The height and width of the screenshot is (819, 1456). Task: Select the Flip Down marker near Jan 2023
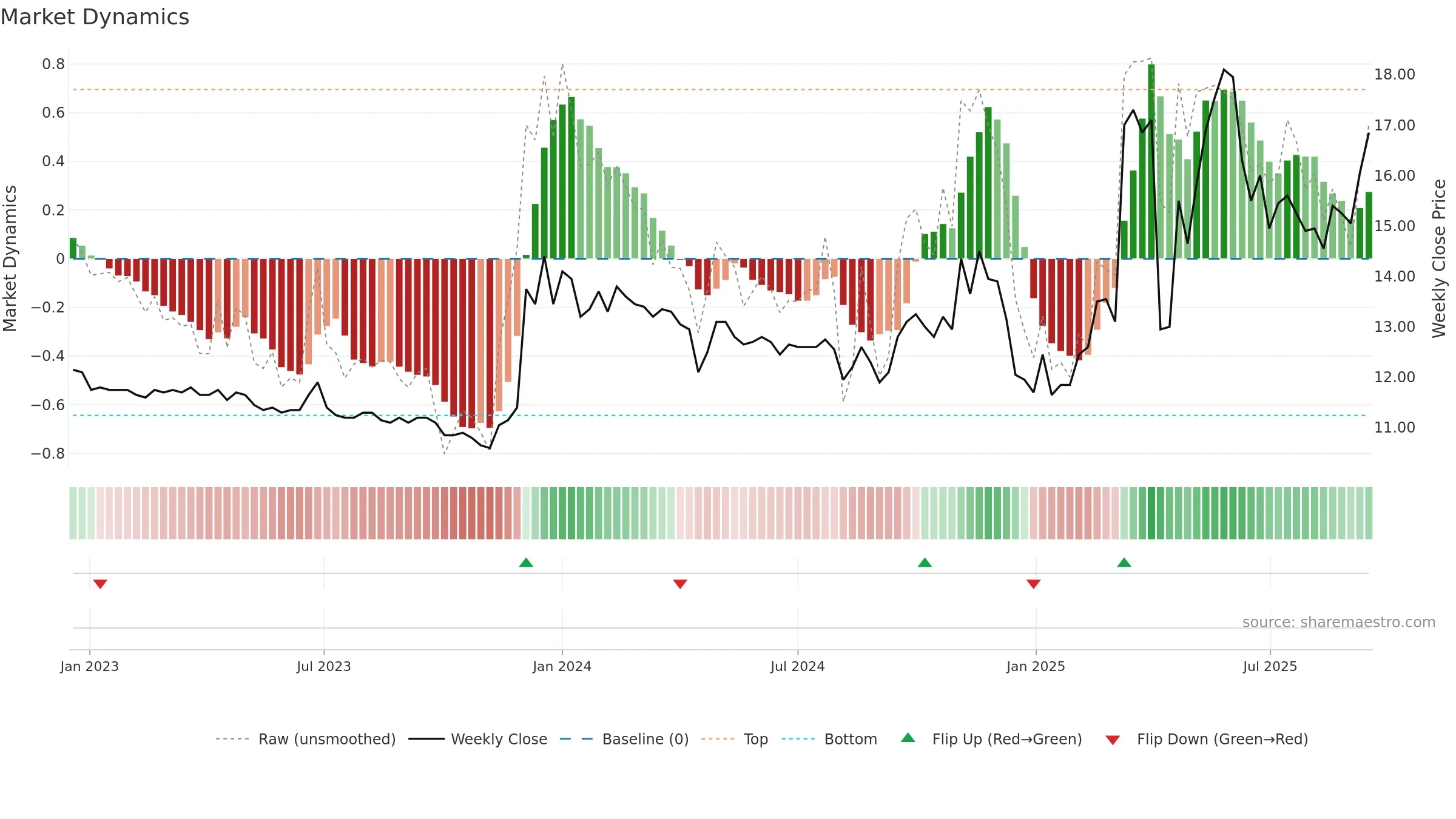pyautogui.click(x=100, y=584)
